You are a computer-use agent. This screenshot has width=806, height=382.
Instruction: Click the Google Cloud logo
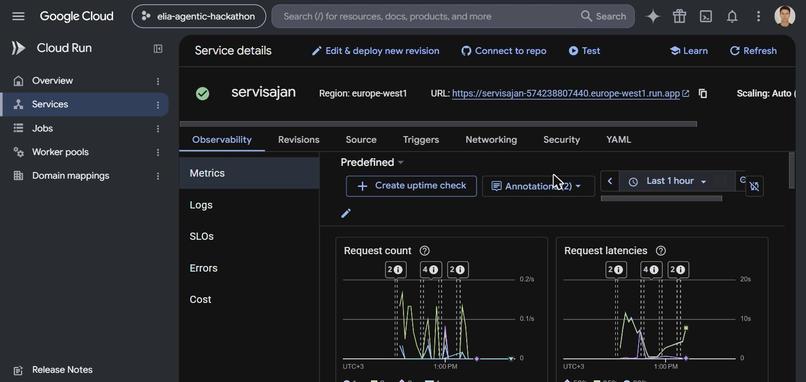(77, 16)
